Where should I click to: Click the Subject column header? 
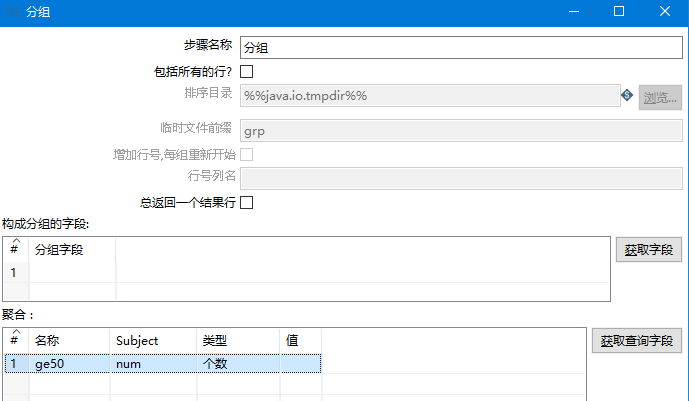[x=153, y=341]
